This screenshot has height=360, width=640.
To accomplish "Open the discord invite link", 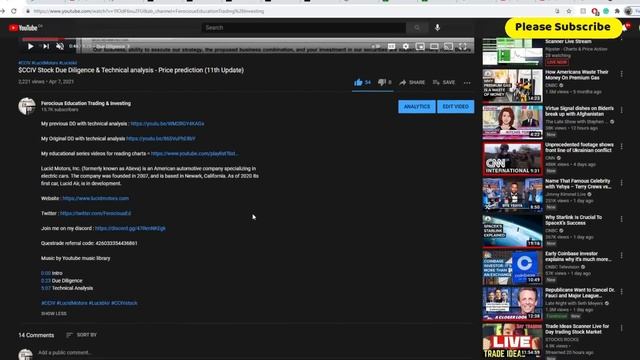I will pyautogui.click(x=130, y=229).
